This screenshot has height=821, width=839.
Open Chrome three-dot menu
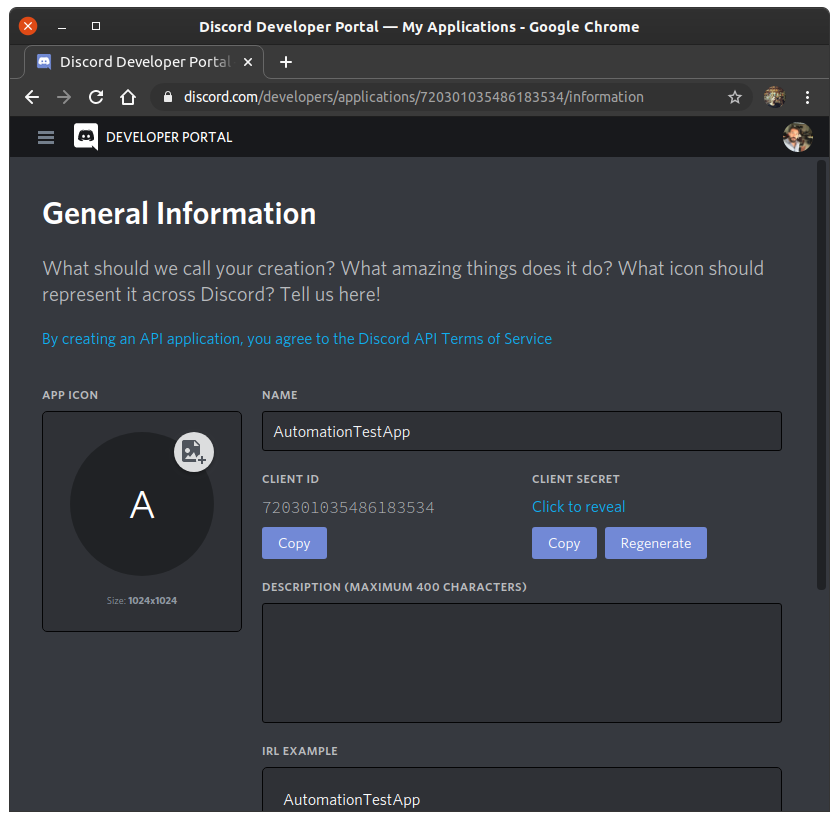807,97
